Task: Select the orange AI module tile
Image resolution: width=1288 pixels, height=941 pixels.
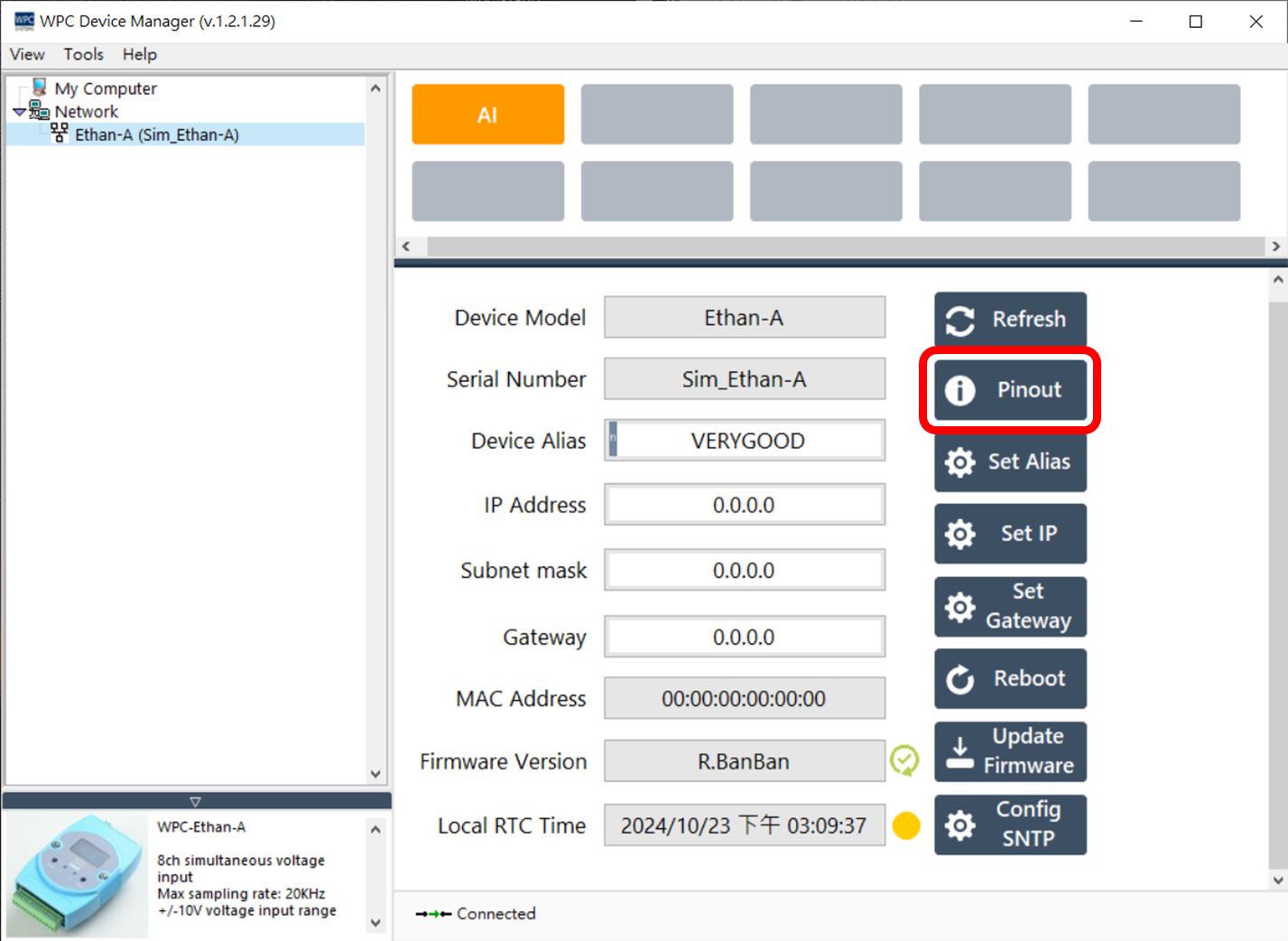Action: pyautogui.click(x=487, y=115)
